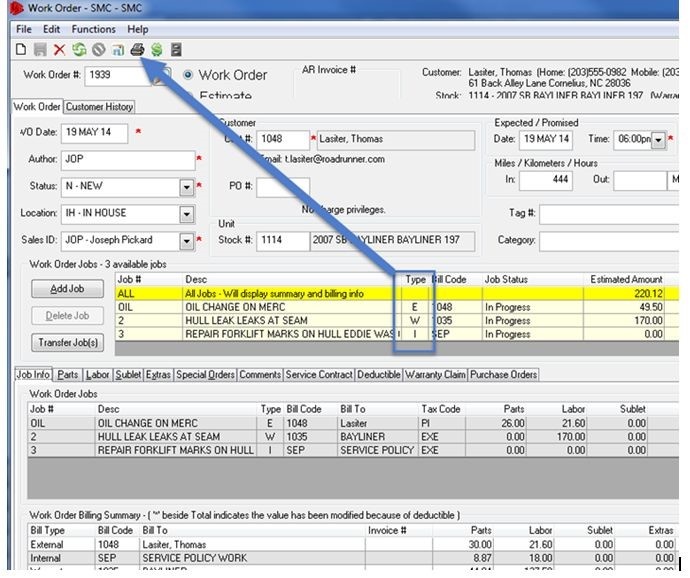
Task: Open the Special Orders tab
Action: [x=205, y=375]
